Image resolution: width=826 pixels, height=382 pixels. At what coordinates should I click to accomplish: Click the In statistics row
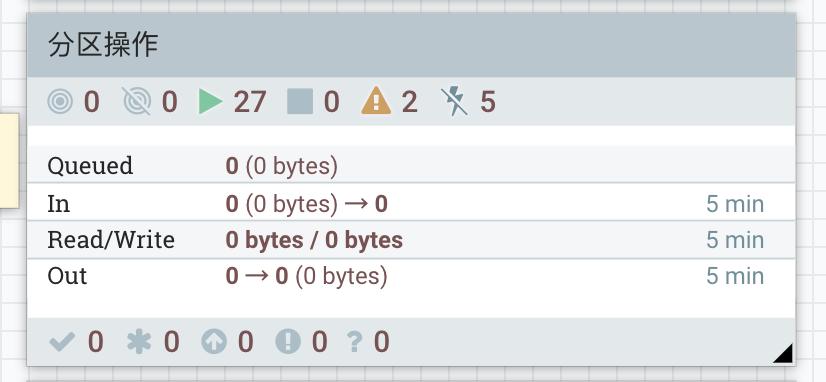click(411, 203)
